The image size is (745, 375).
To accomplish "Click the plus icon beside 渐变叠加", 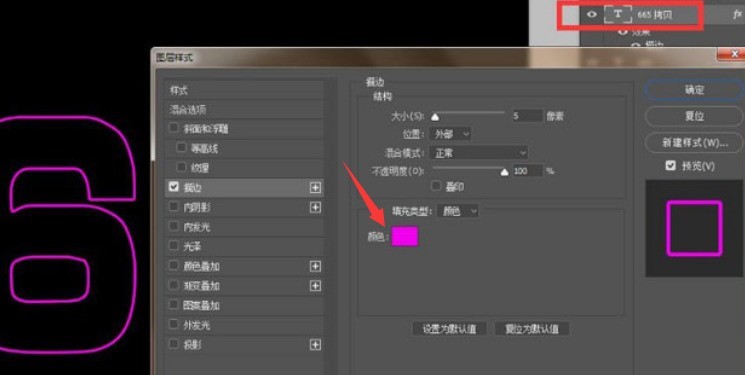I will click(315, 286).
